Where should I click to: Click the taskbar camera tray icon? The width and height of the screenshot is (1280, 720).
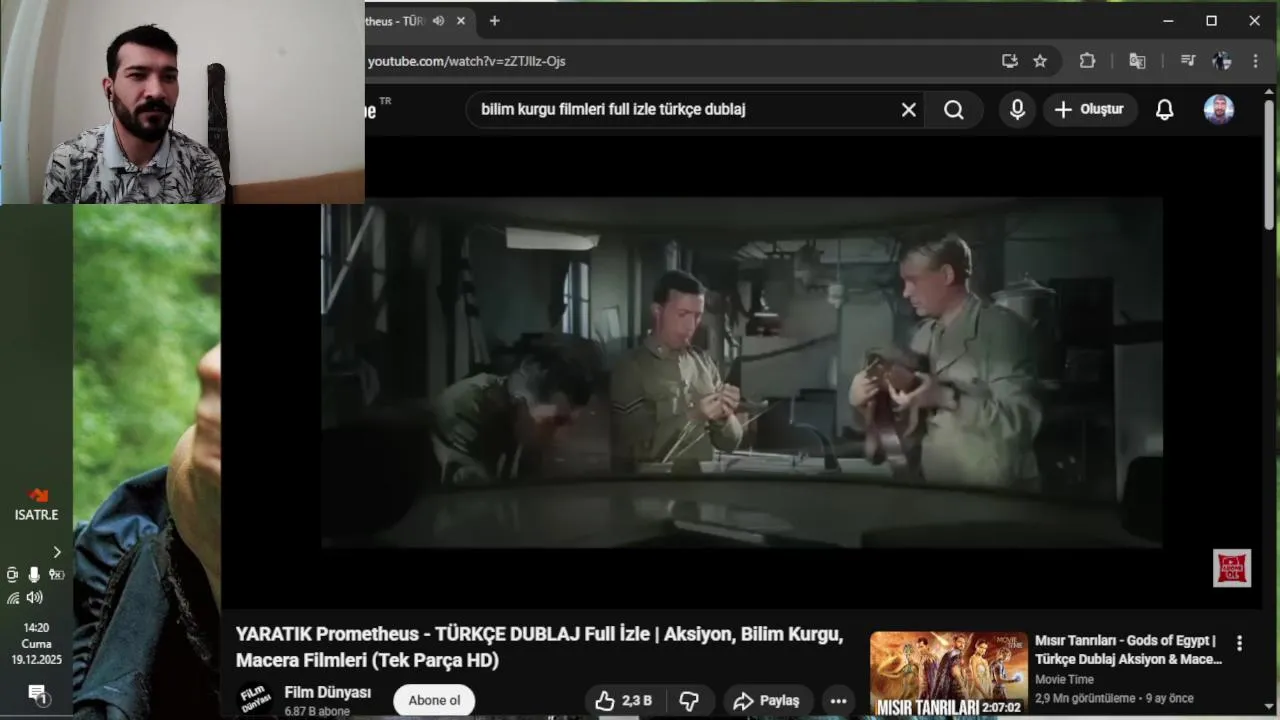pos(12,574)
